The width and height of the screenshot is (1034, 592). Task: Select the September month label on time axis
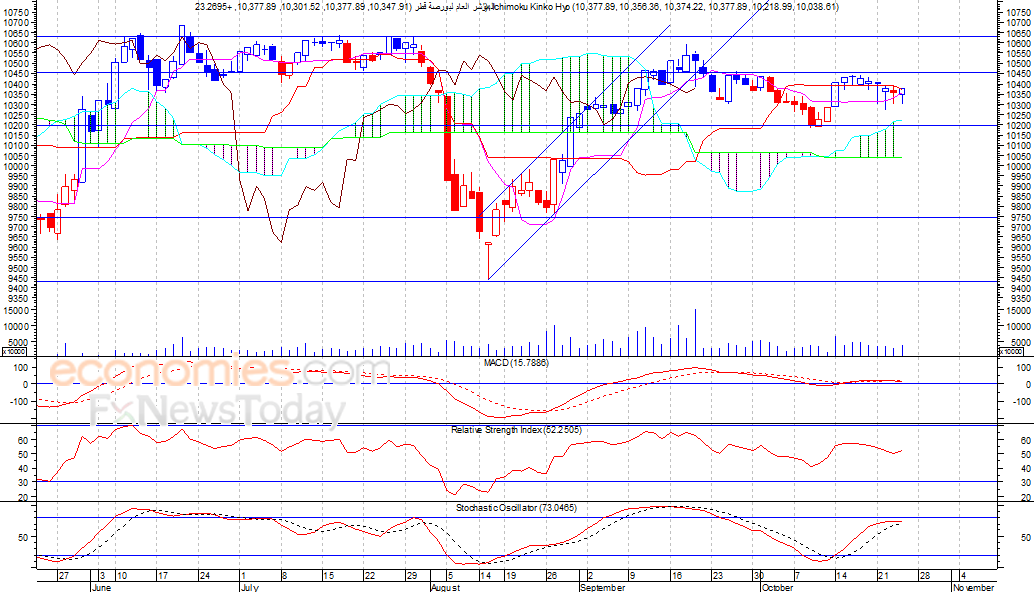[x=602, y=587]
